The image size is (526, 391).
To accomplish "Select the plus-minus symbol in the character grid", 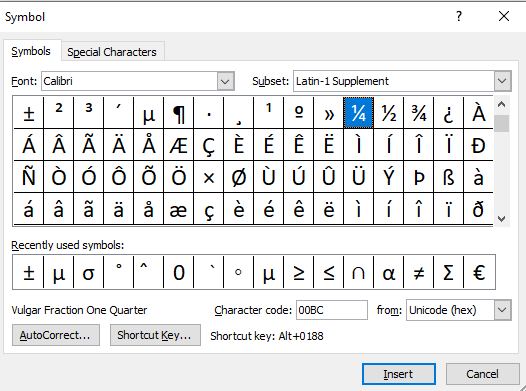I will 29,113.
